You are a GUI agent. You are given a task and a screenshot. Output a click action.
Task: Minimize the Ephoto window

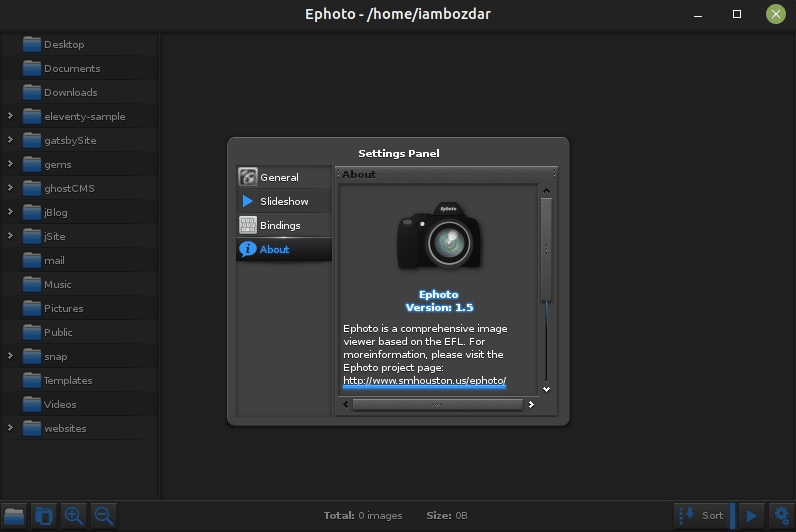point(698,14)
